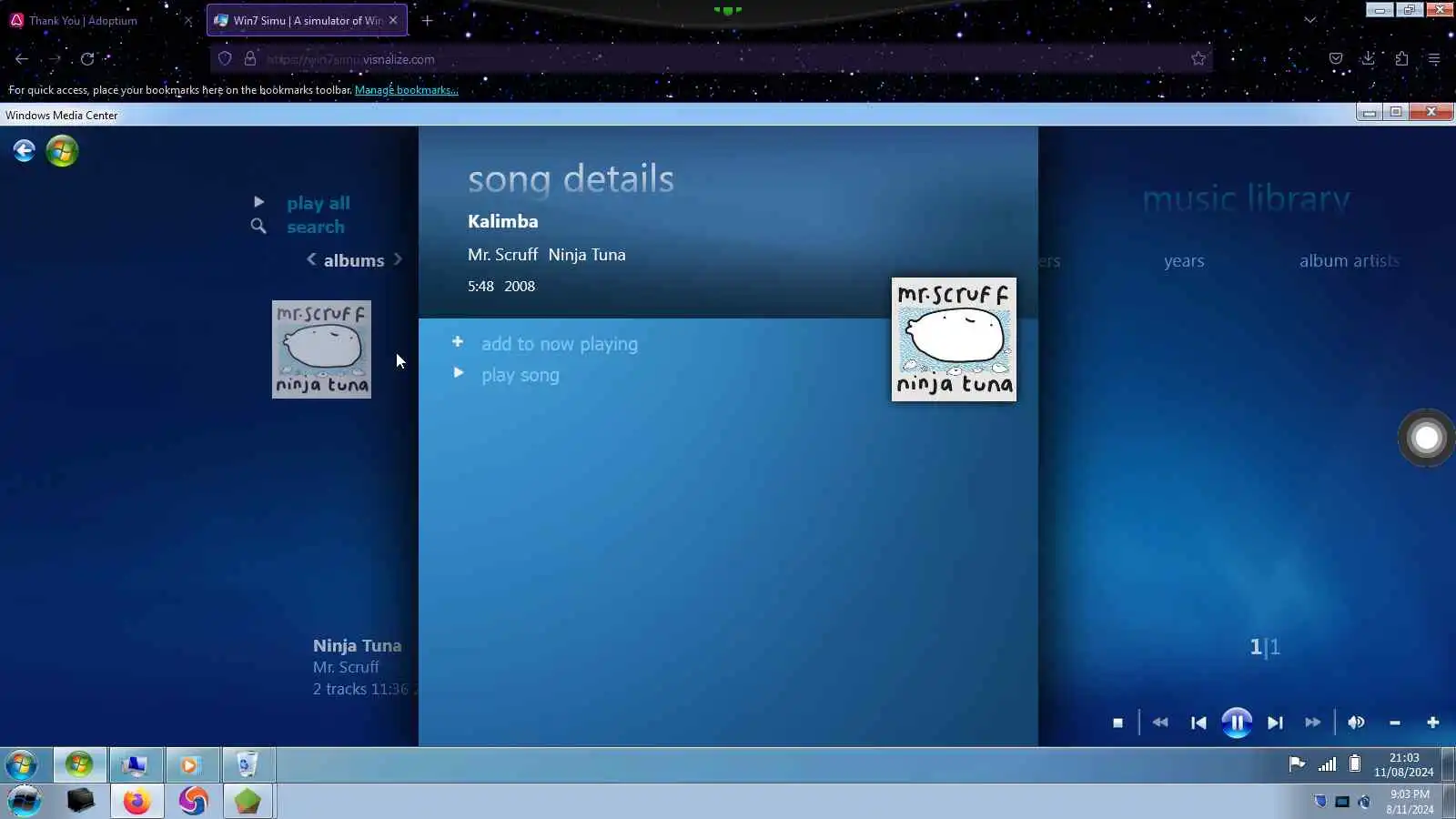Screen dimensions: 1456x819
Task: Open the browser downloads panel
Action: click(1369, 58)
